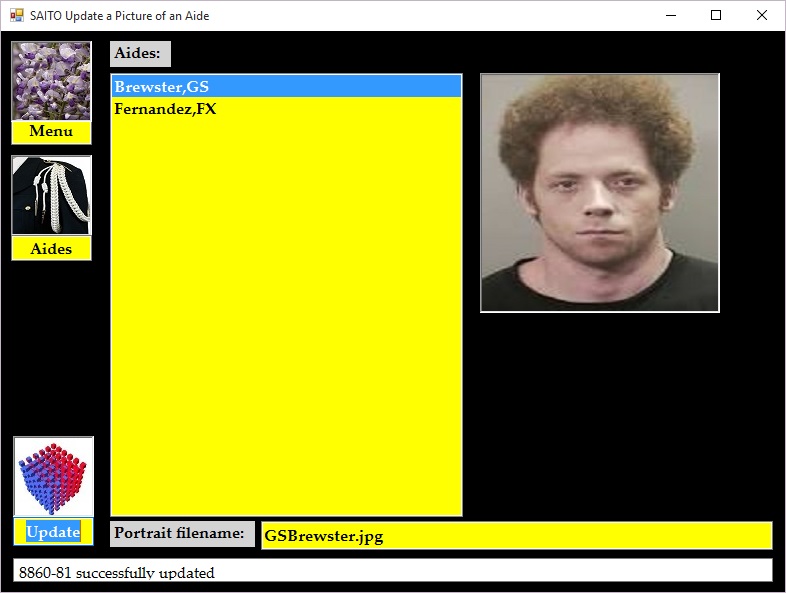The width and height of the screenshot is (786, 593).
Task: Click the aide portrait photo
Action: (x=600, y=193)
